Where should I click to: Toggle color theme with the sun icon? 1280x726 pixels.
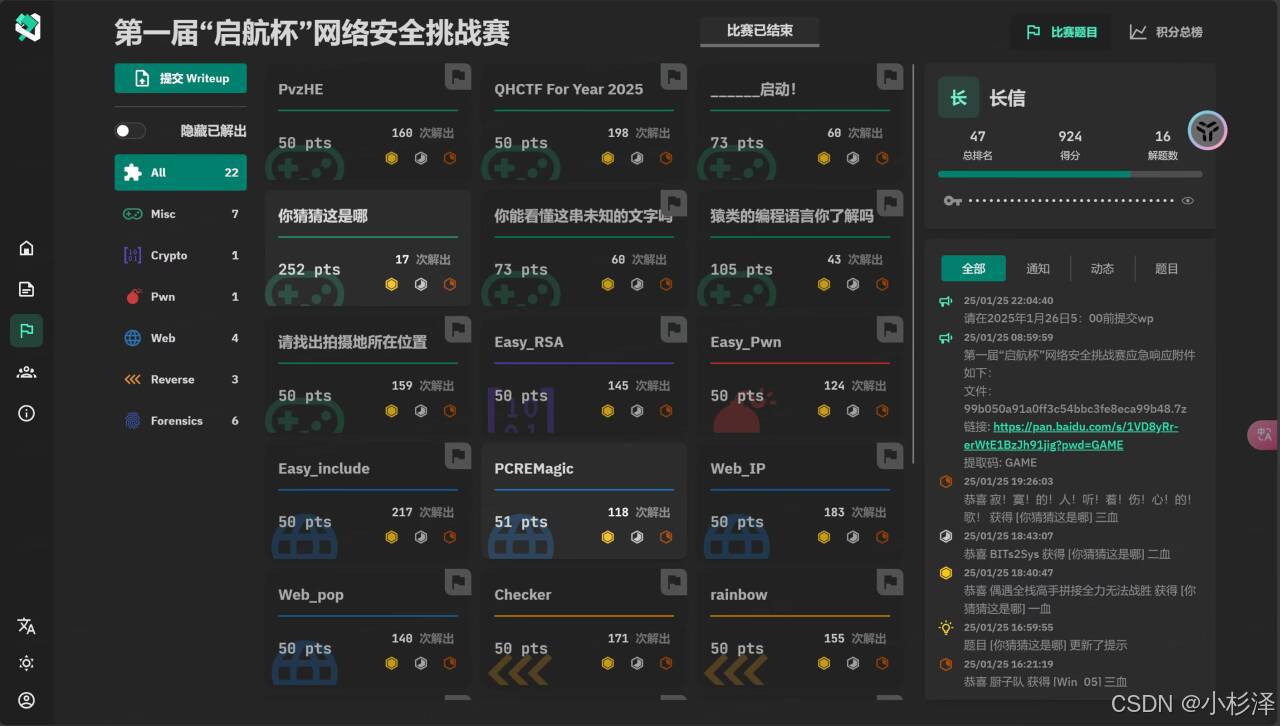pos(26,662)
